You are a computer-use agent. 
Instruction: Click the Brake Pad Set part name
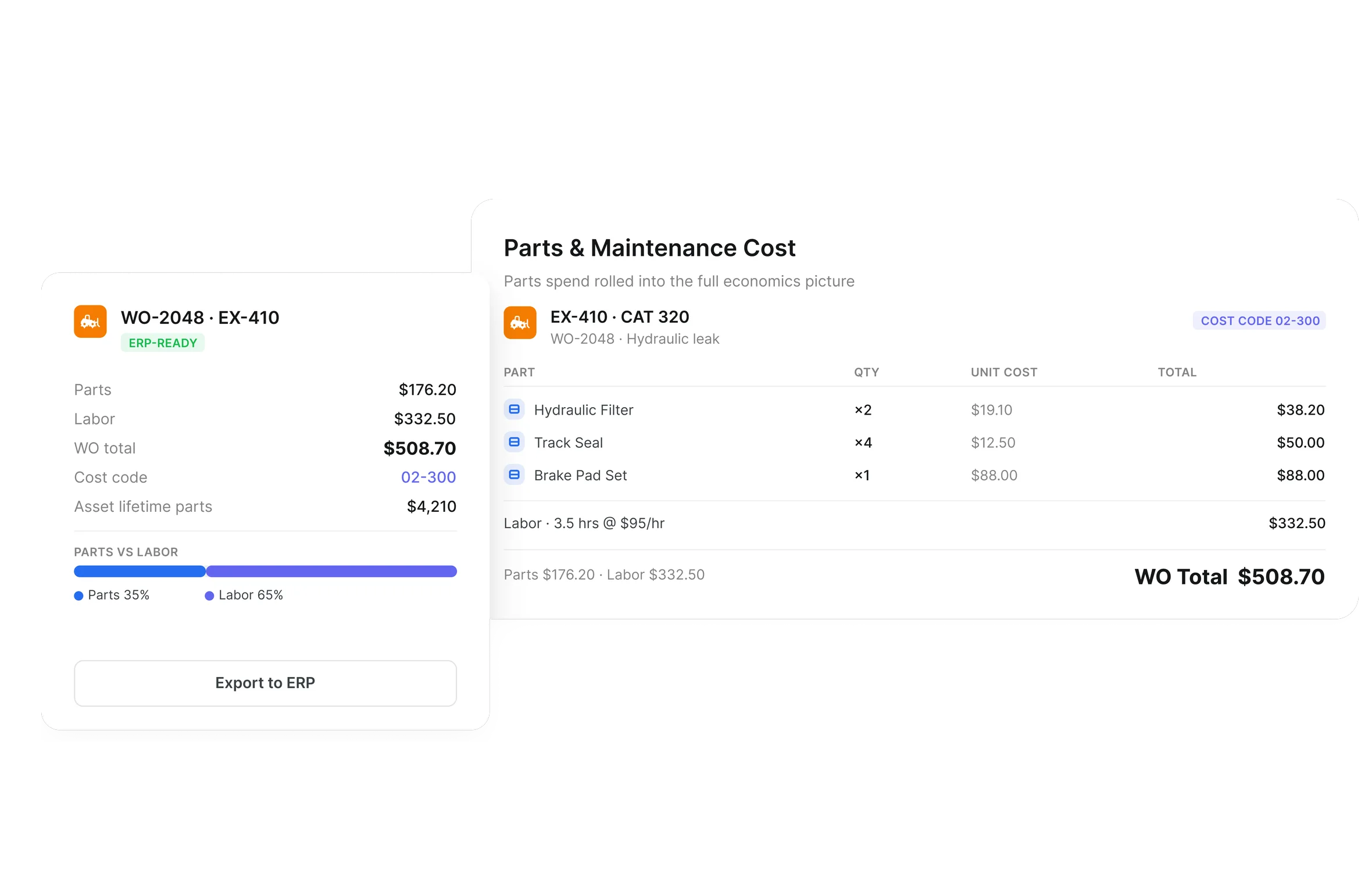tap(580, 475)
